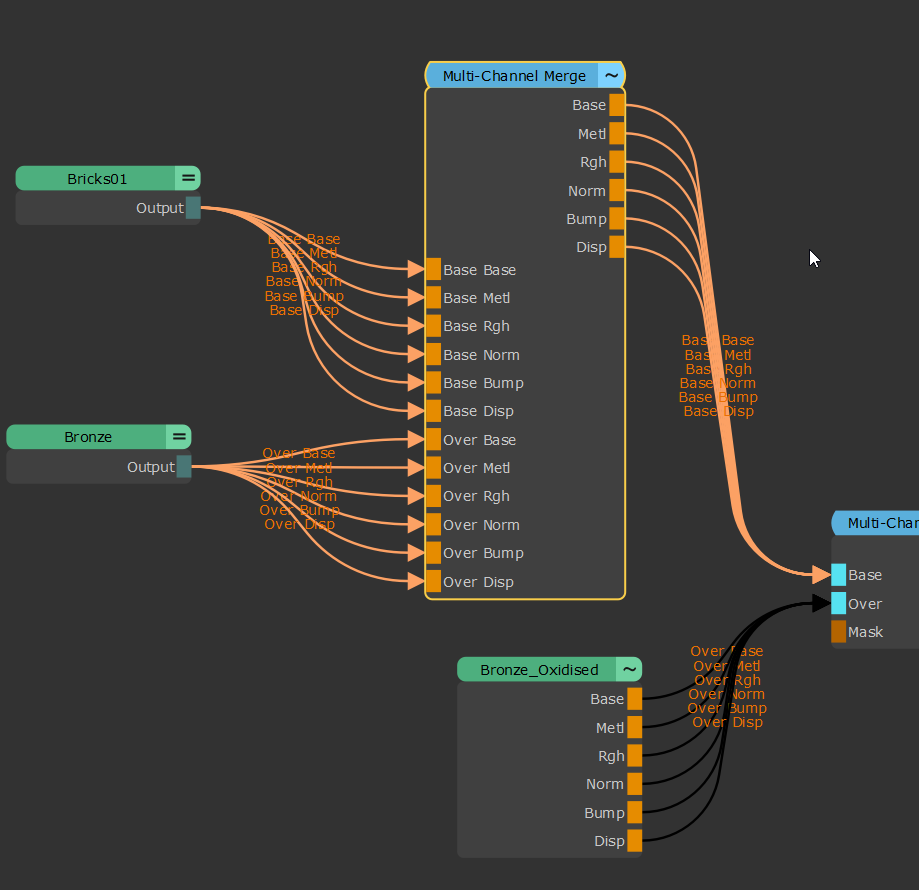This screenshot has width=919, height=890.
Task: Click the Base output port on Multi-Channel Merge
Action: [x=617, y=105]
